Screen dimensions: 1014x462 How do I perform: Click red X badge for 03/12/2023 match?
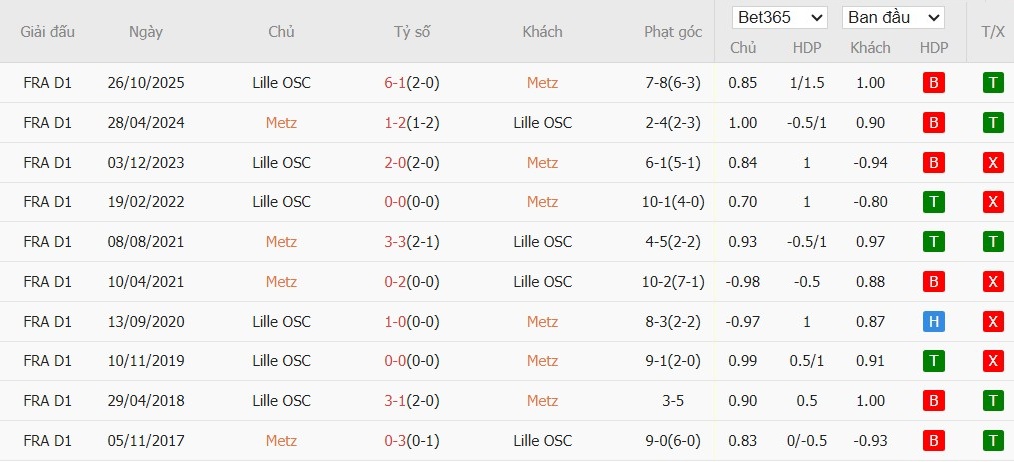pyautogui.click(x=993, y=163)
